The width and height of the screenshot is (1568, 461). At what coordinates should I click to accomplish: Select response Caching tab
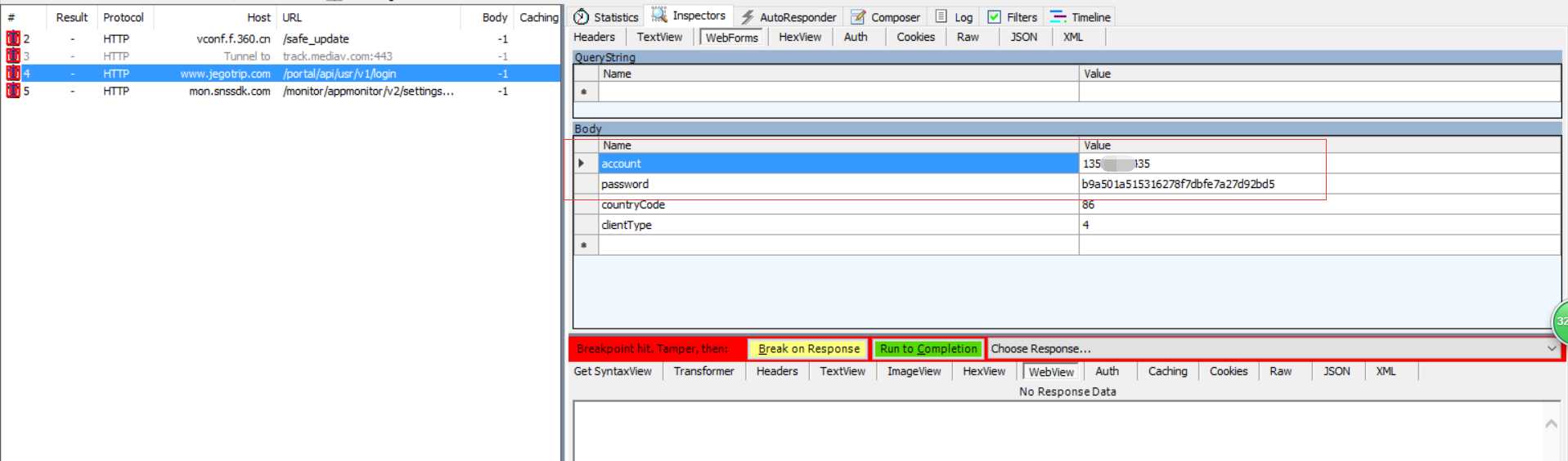click(x=1167, y=371)
